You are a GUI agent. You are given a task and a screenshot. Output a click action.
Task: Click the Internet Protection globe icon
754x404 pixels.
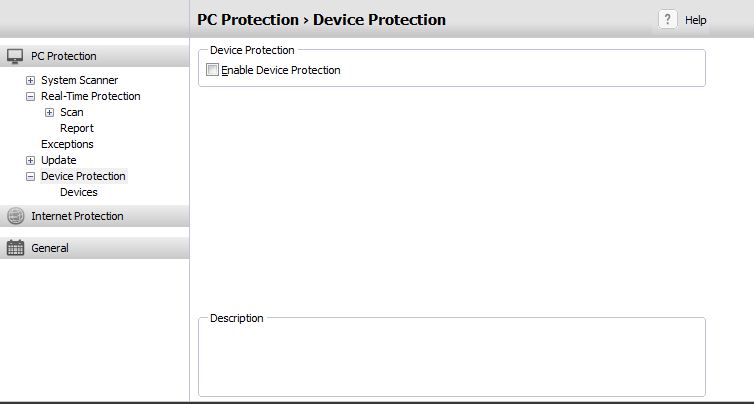coord(15,216)
